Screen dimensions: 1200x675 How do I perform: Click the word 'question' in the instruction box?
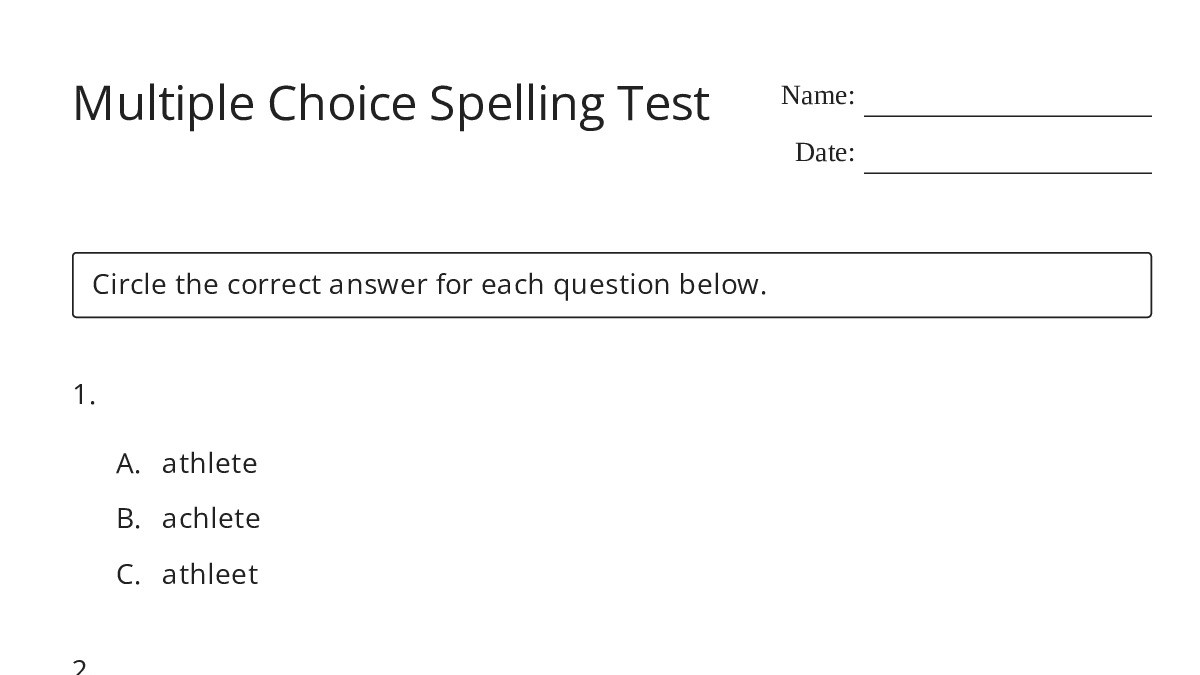(x=611, y=286)
